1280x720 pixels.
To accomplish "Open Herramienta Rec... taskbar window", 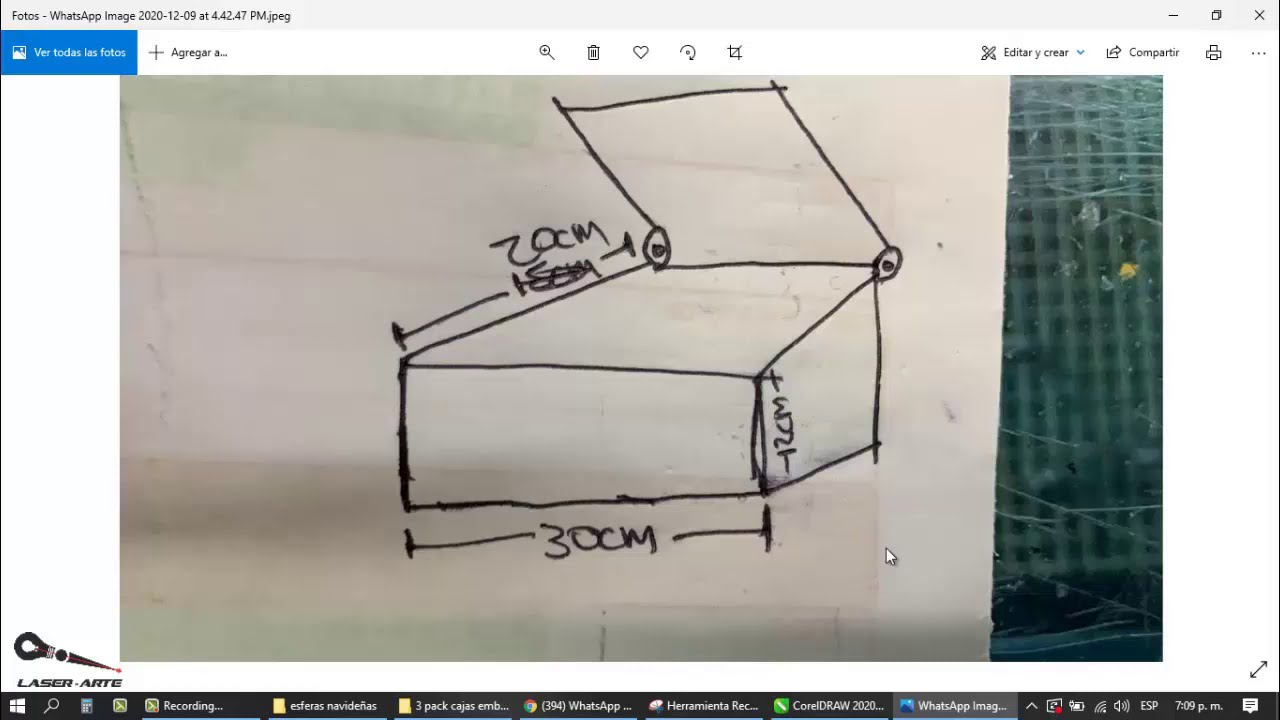I will 704,705.
